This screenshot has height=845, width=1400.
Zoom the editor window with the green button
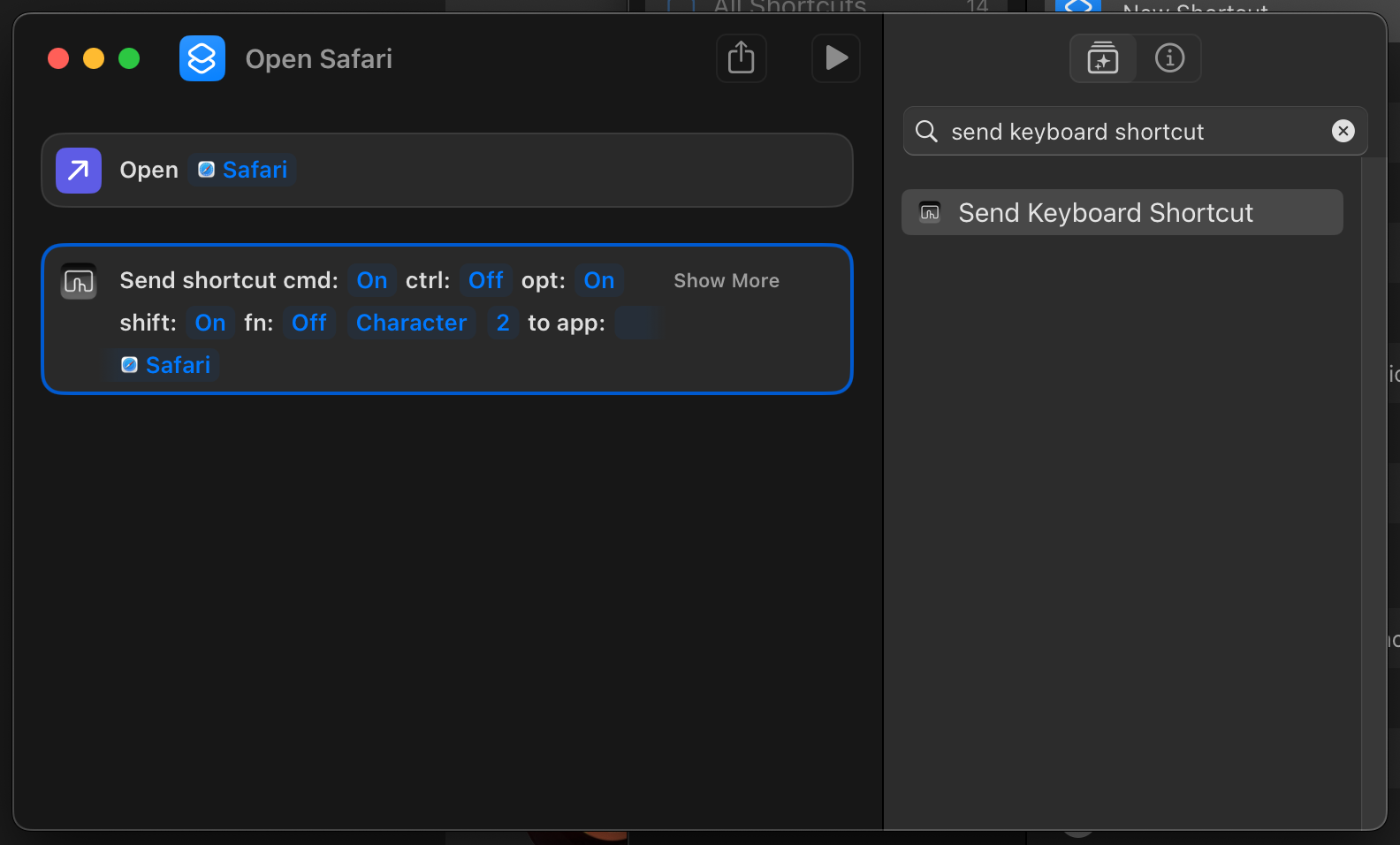click(x=129, y=58)
